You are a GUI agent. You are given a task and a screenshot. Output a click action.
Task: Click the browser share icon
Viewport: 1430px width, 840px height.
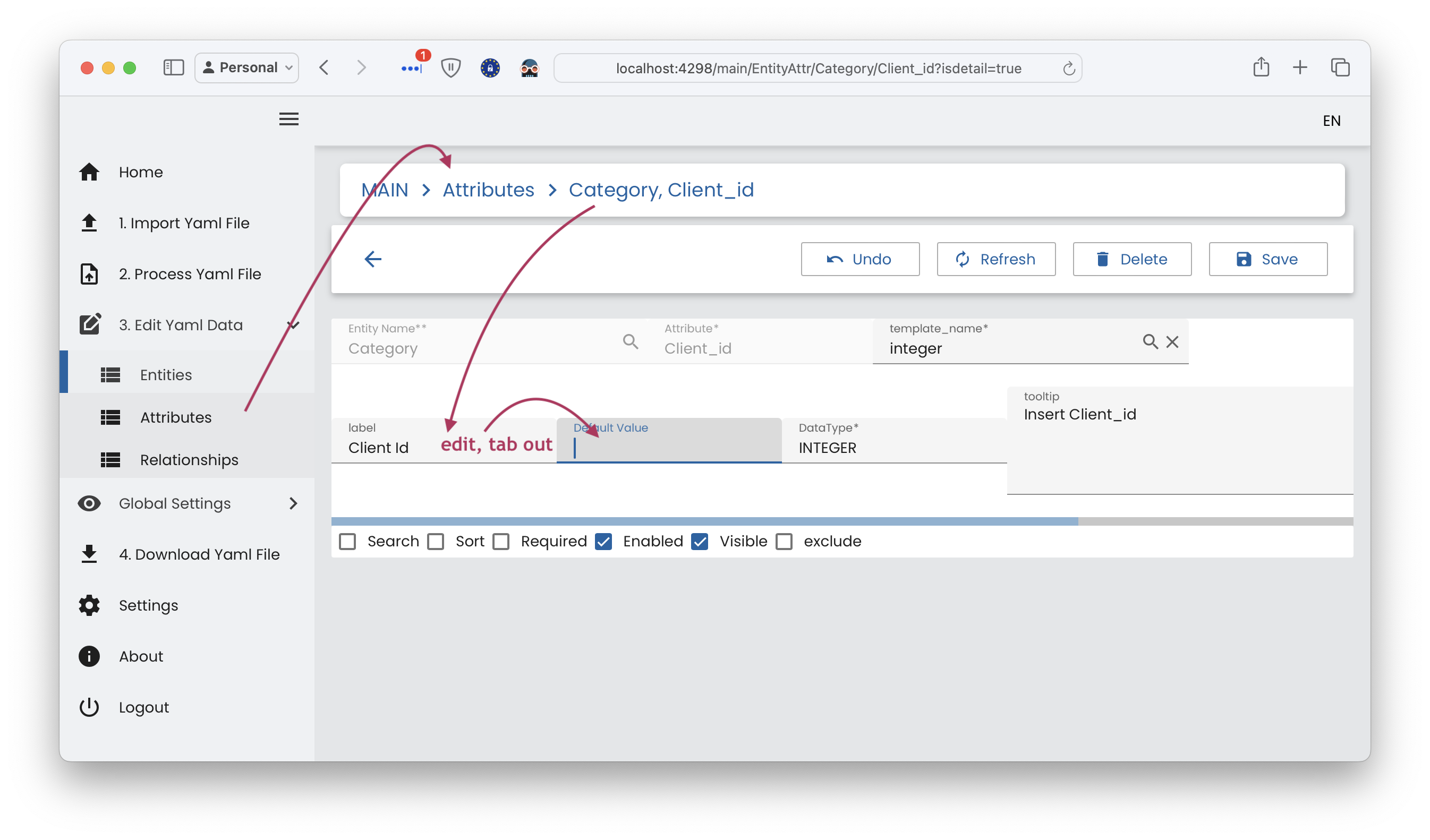(x=1262, y=67)
